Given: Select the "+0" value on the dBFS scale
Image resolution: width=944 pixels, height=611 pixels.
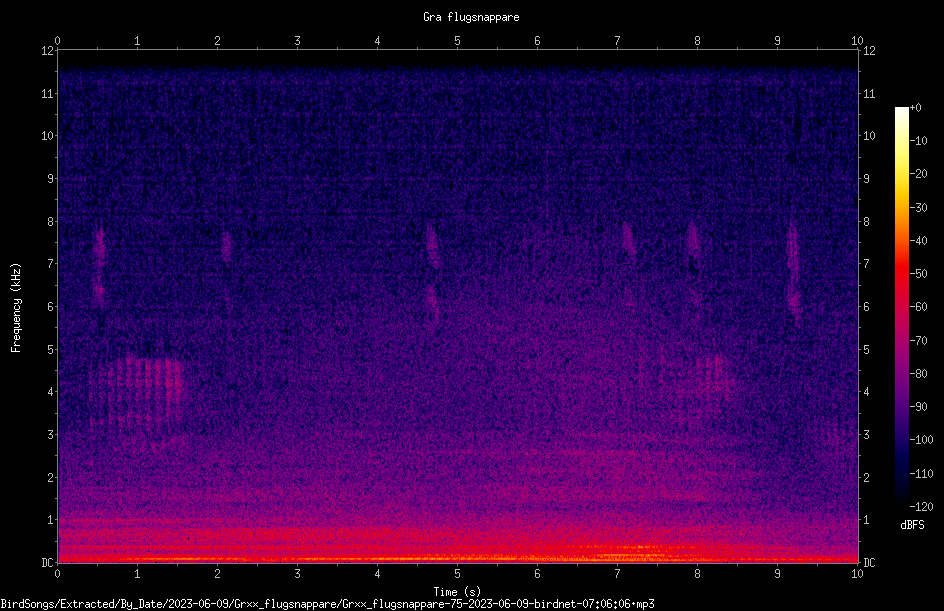Looking at the screenshot, I should click(x=915, y=108).
